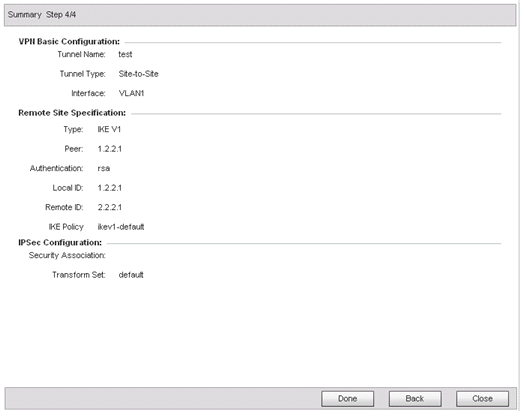Click the 'Site-to-Site' tunnel type value
The width and height of the screenshot is (520, 411).
pos(138,74)
